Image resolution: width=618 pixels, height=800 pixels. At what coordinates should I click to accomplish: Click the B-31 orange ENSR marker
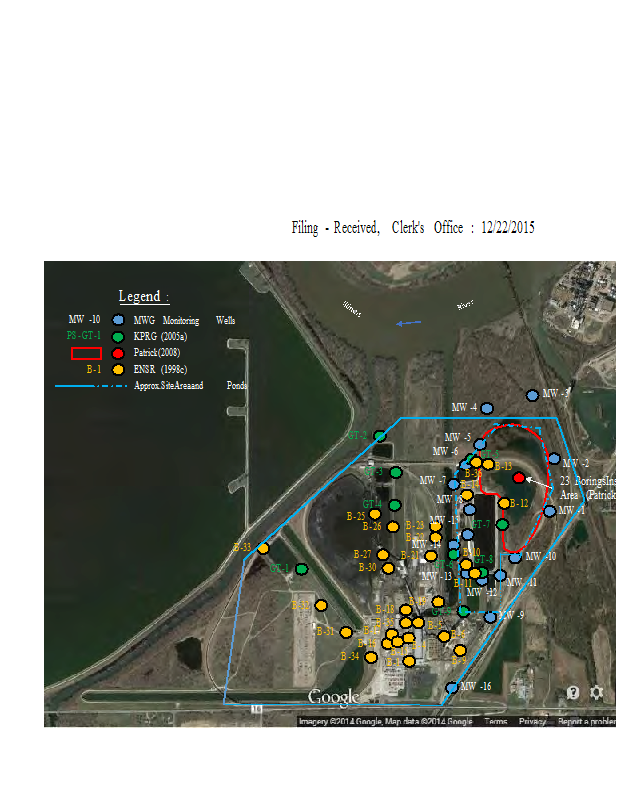pyautogui.click(x=346, y=632)
